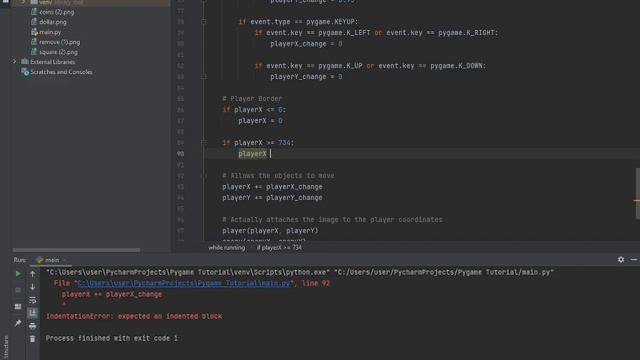This screenshot has height=360, width=640.
Task: Hide the Run tool window
Action: [634, 260]
